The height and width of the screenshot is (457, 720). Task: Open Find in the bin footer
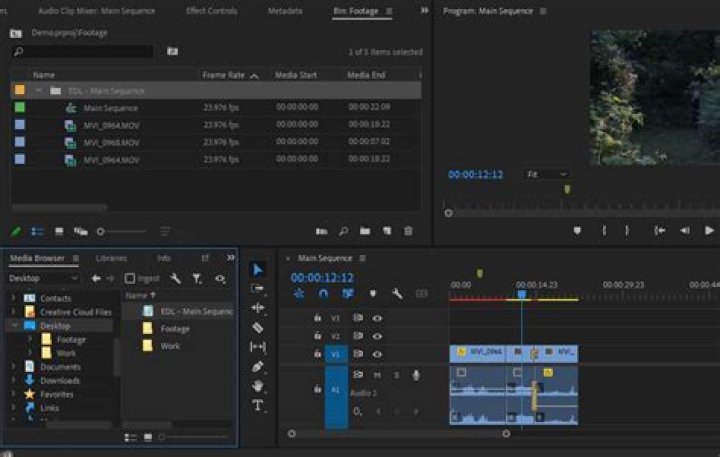(343, 231)
